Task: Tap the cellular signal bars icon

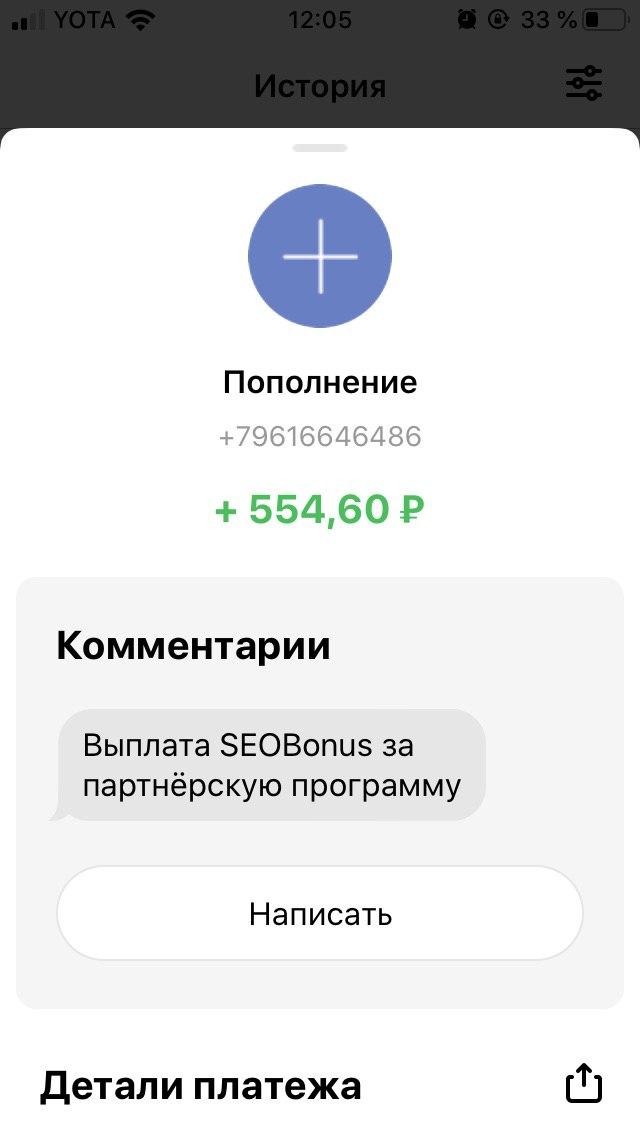Action: (x=29, y=21)
